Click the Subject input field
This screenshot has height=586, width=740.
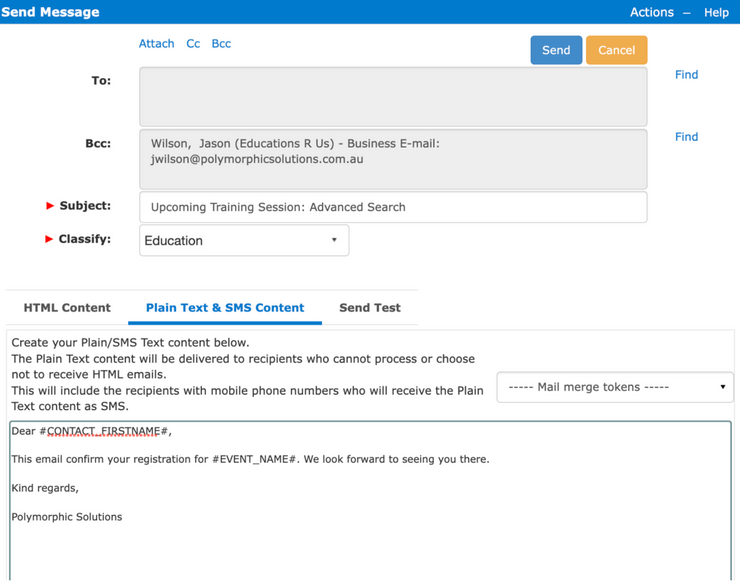393,207
